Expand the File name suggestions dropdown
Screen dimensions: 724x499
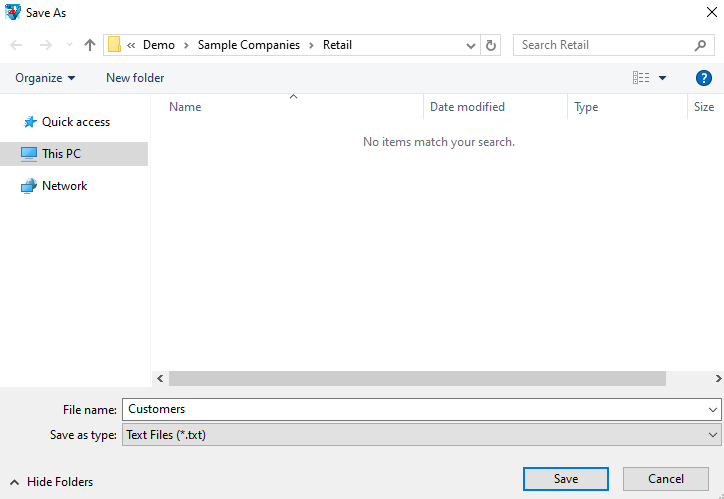click(712, 409)
